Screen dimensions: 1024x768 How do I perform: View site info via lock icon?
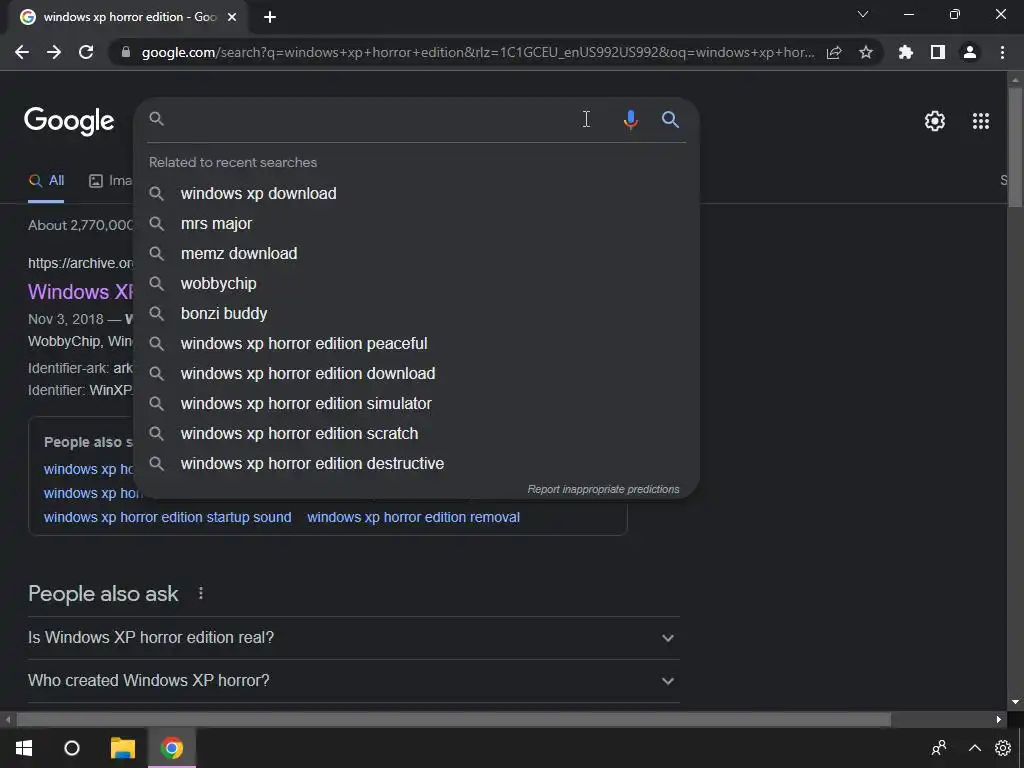pos(126,52)
